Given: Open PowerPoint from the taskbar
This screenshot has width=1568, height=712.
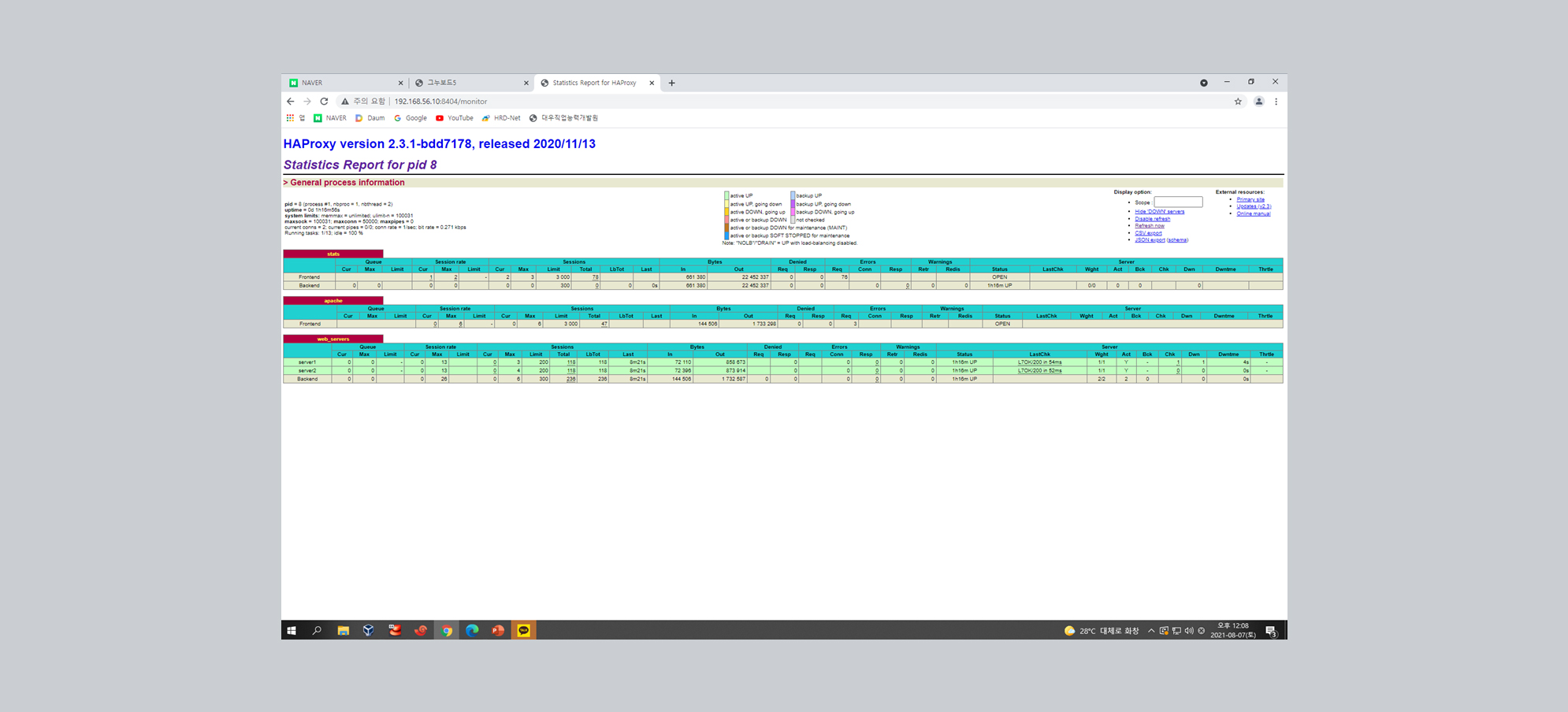Looking at the screenshot, I should [498, 630].
